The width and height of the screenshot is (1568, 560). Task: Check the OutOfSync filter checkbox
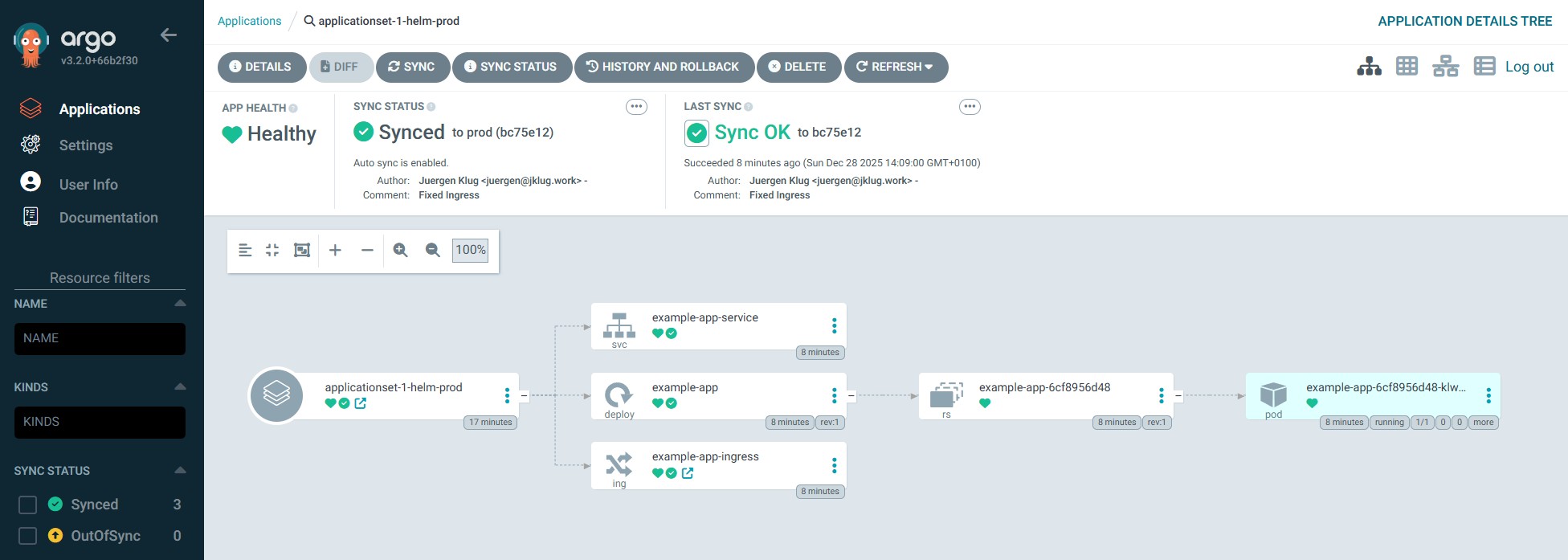point(27,536)
